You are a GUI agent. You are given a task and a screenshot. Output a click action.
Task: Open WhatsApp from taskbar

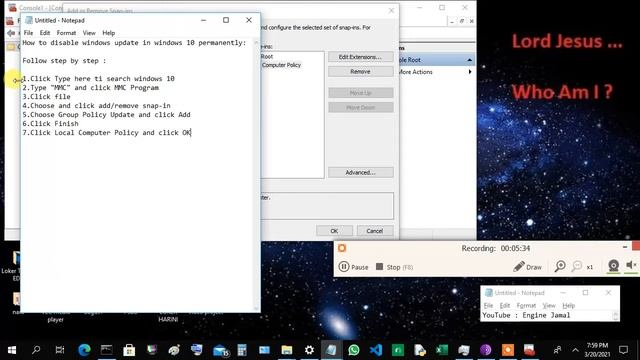coord(354,350)
